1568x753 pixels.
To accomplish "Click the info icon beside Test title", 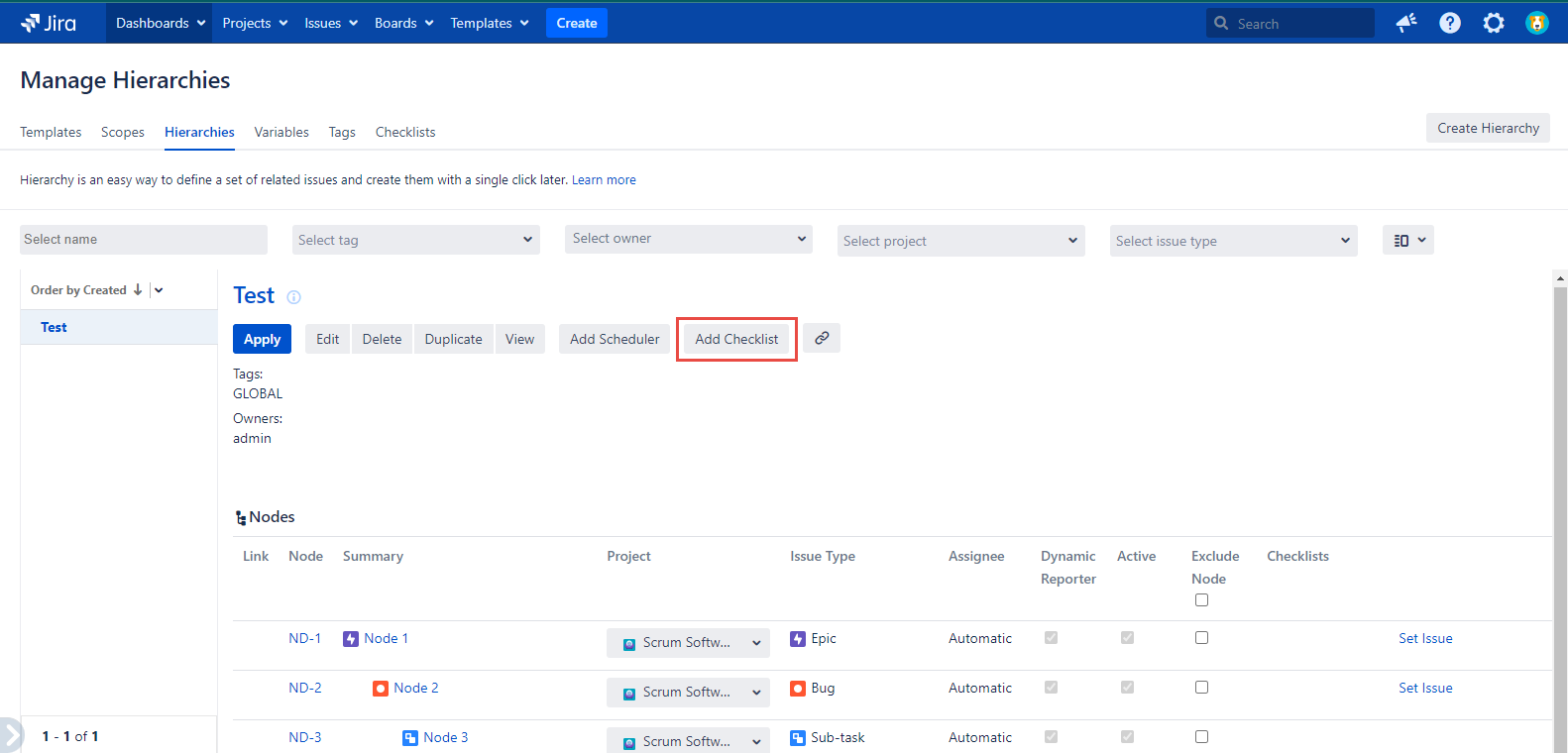I will [x=293, y=297].
